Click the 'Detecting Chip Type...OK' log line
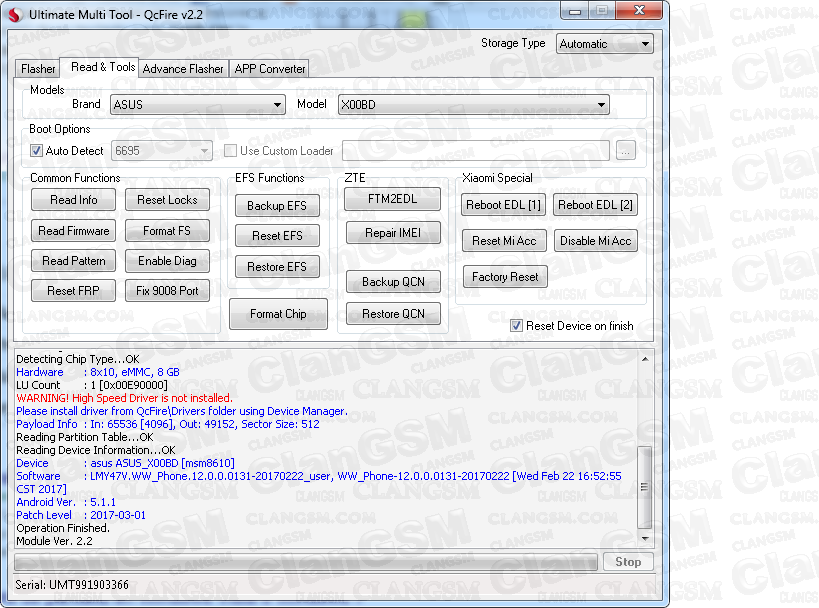 tap(78, 359)
